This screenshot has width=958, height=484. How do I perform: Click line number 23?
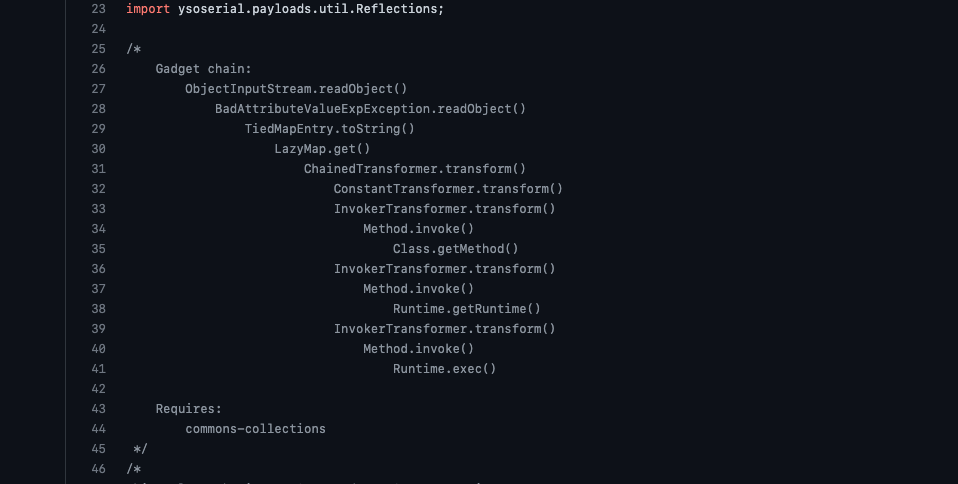98,9
